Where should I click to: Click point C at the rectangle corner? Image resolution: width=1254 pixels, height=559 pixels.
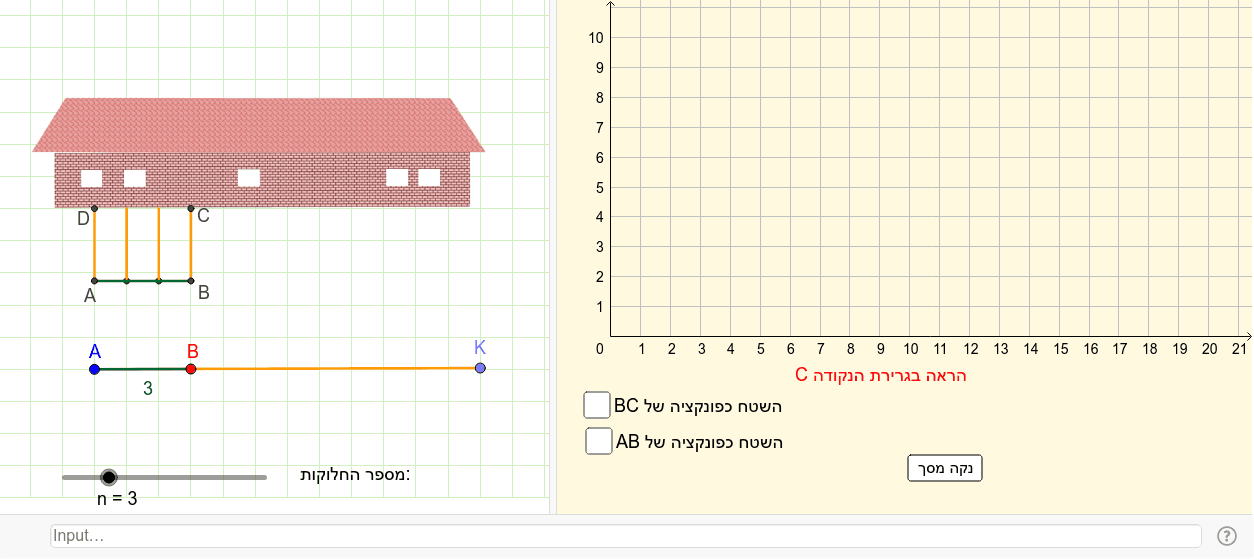pos(191,209)
